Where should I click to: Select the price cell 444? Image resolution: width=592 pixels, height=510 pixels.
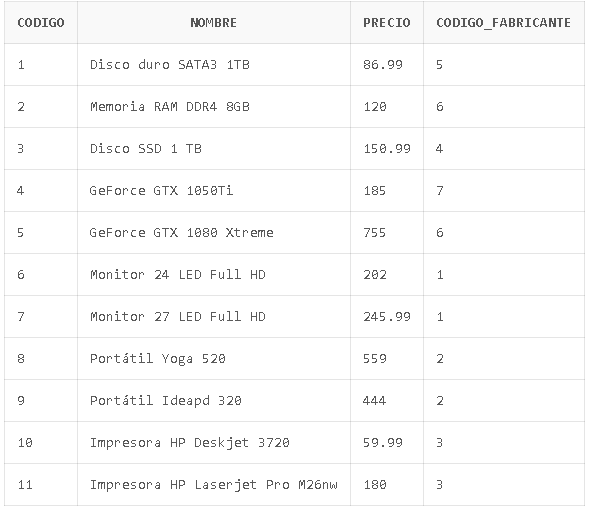(x=387, y=401)
